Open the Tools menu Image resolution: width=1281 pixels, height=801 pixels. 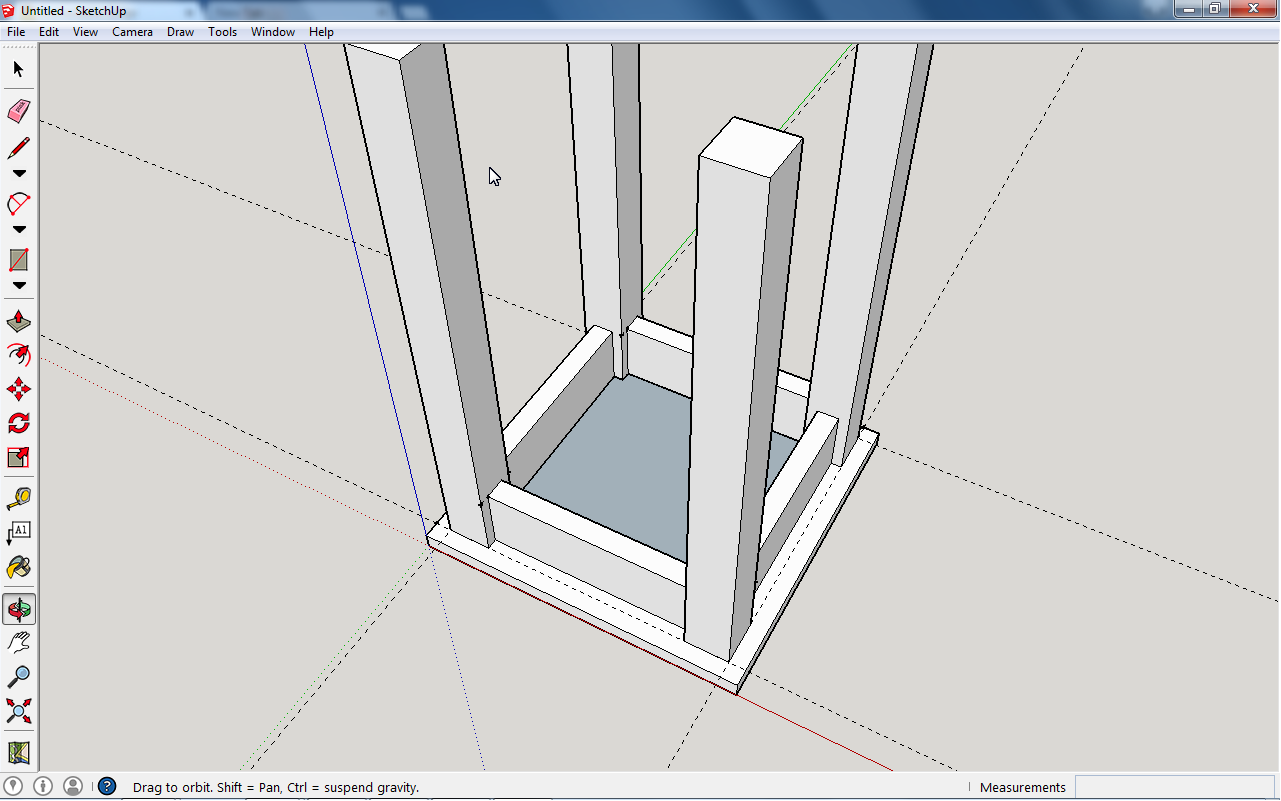coord(222,32)
